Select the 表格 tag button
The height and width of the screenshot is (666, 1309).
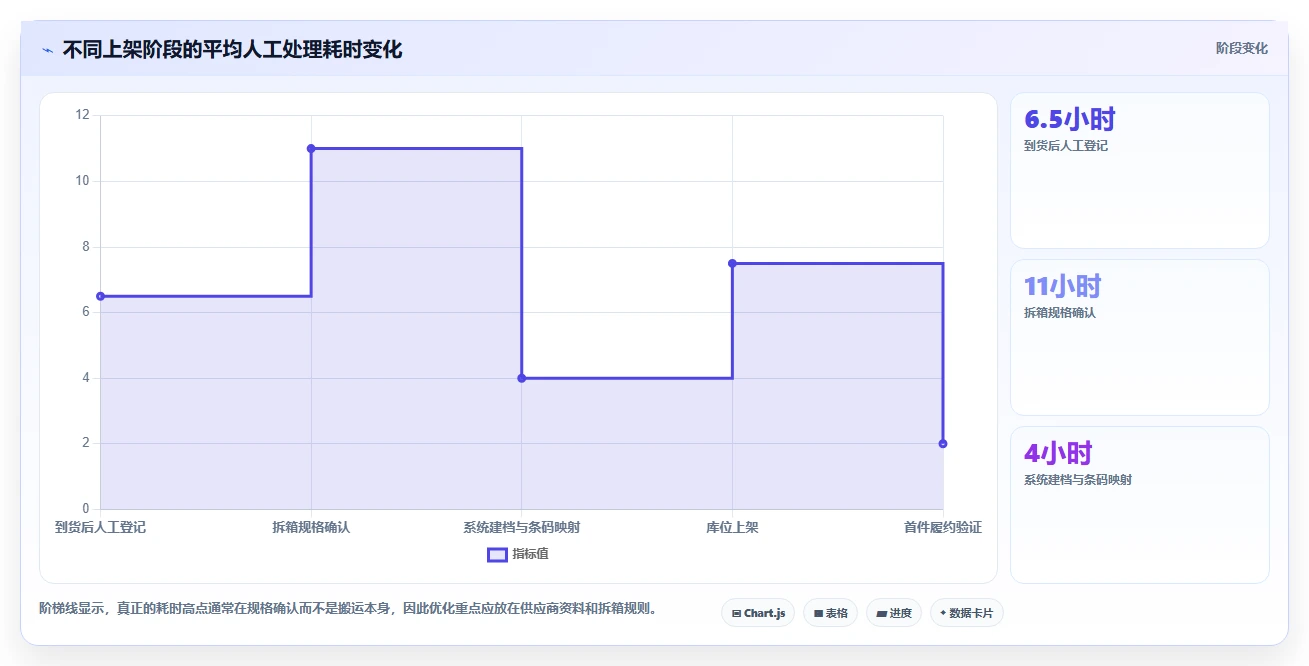[x=831, y=613]
